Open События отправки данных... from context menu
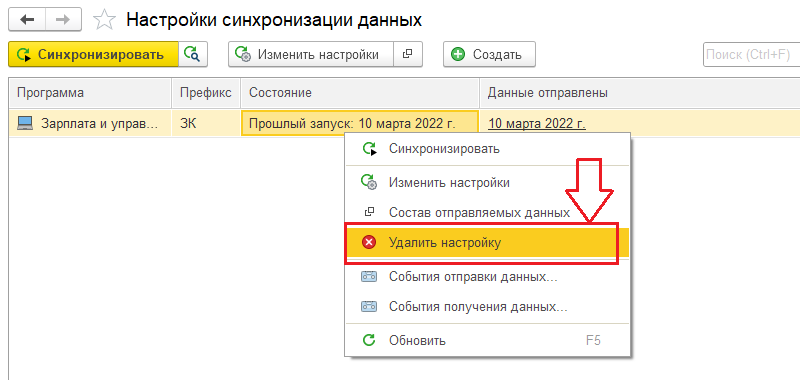 (x=488, y=276)
